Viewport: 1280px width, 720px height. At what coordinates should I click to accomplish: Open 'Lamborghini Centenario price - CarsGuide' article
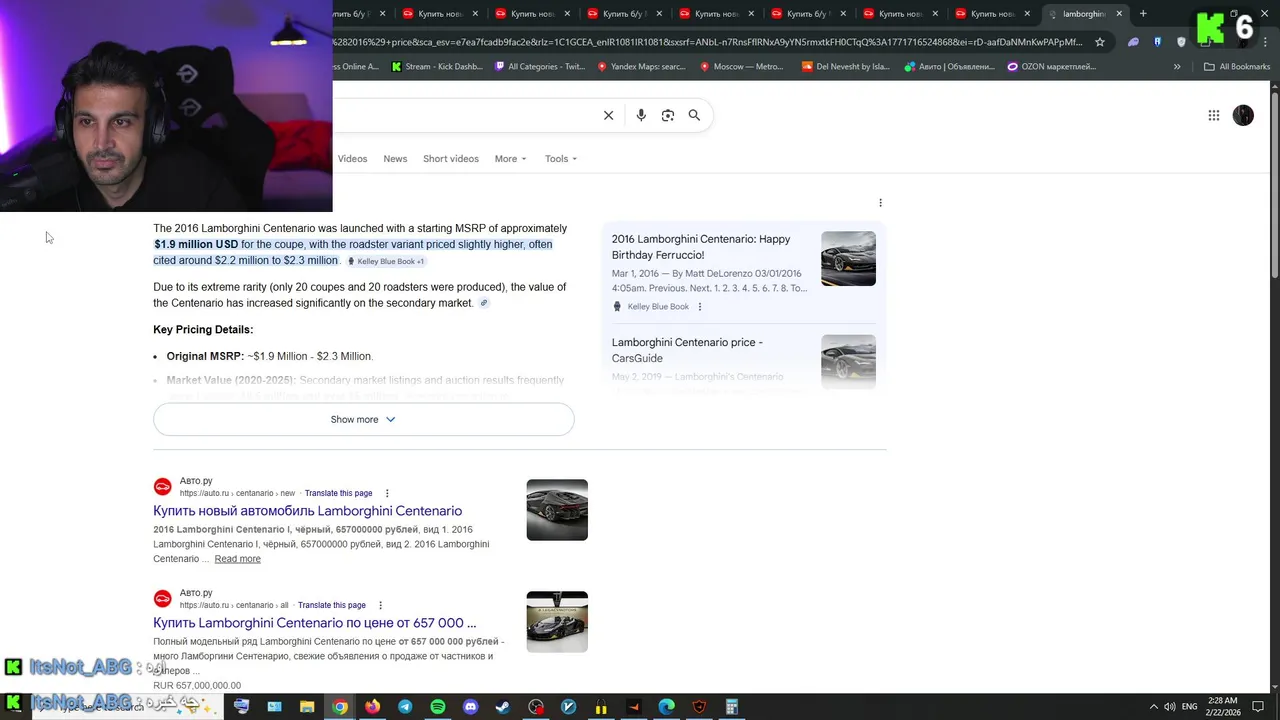(687, 350)
